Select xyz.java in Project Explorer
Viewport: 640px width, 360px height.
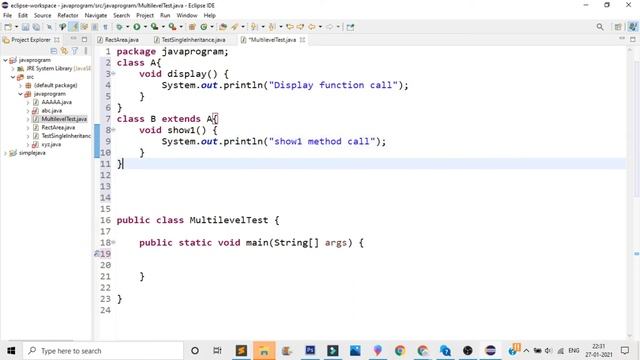[51, 144]
